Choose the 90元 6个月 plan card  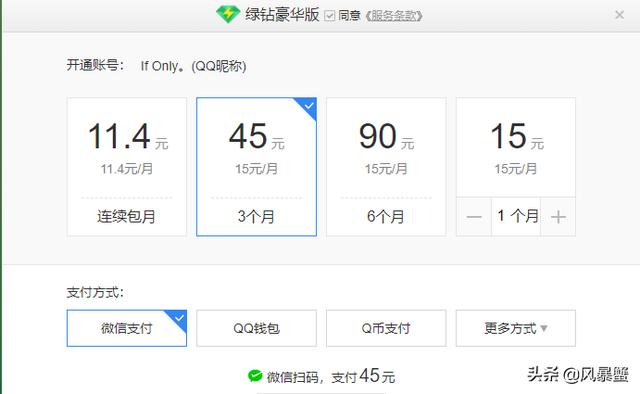tap(386, 167)
